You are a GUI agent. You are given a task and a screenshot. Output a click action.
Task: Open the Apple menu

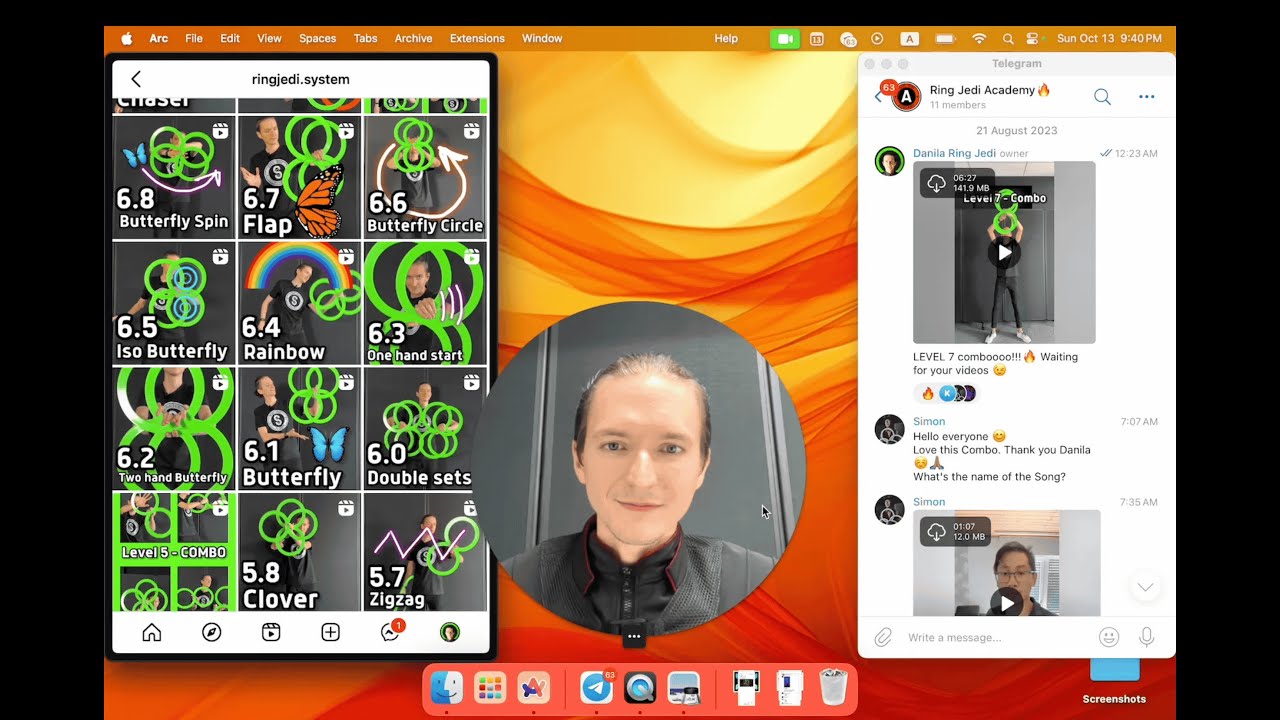point(127,38)
